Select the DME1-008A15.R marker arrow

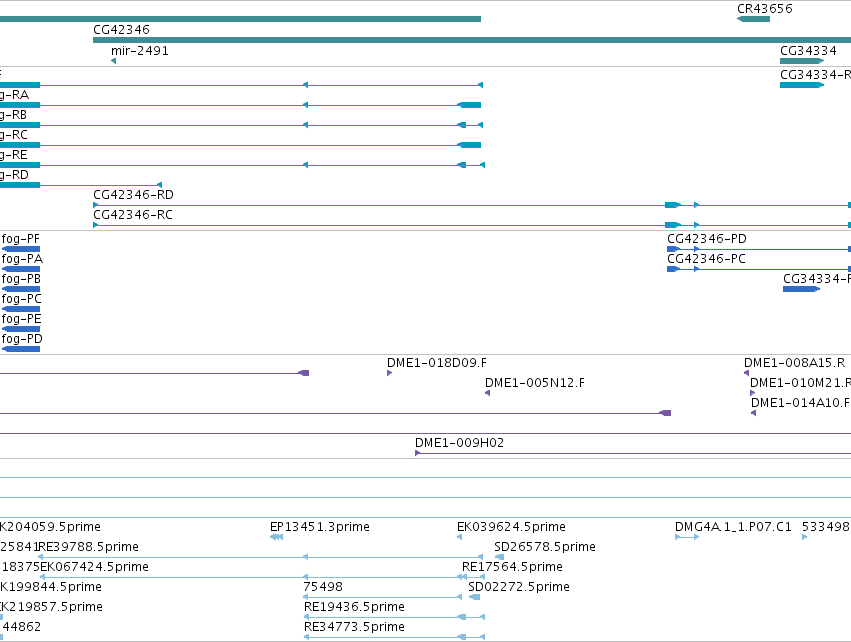click(x=746, y=373)
